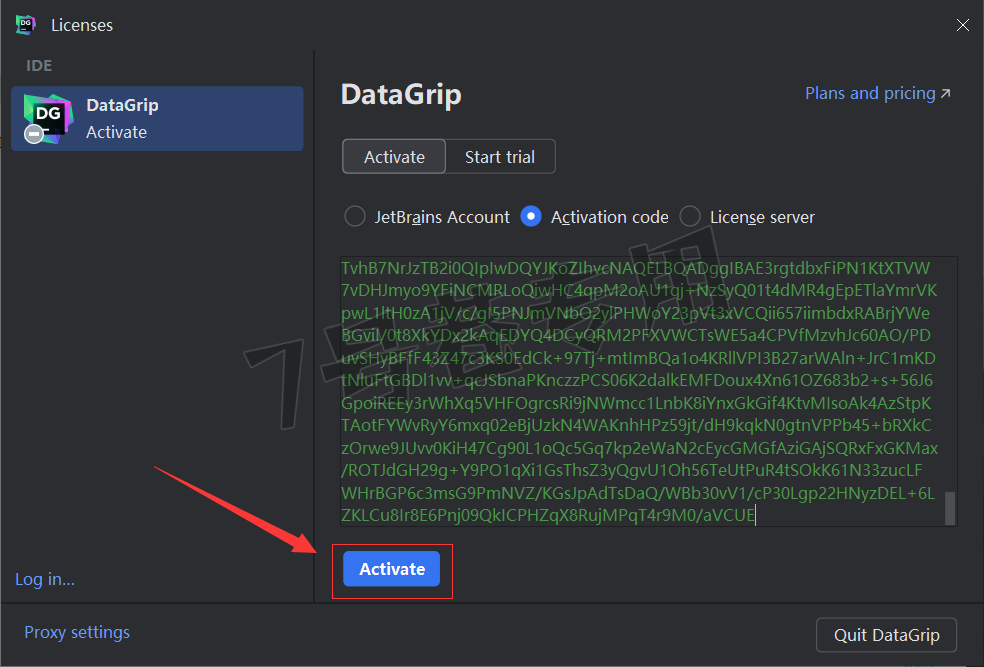
Task: Click the Licenses window title
Action: [82, 25]
